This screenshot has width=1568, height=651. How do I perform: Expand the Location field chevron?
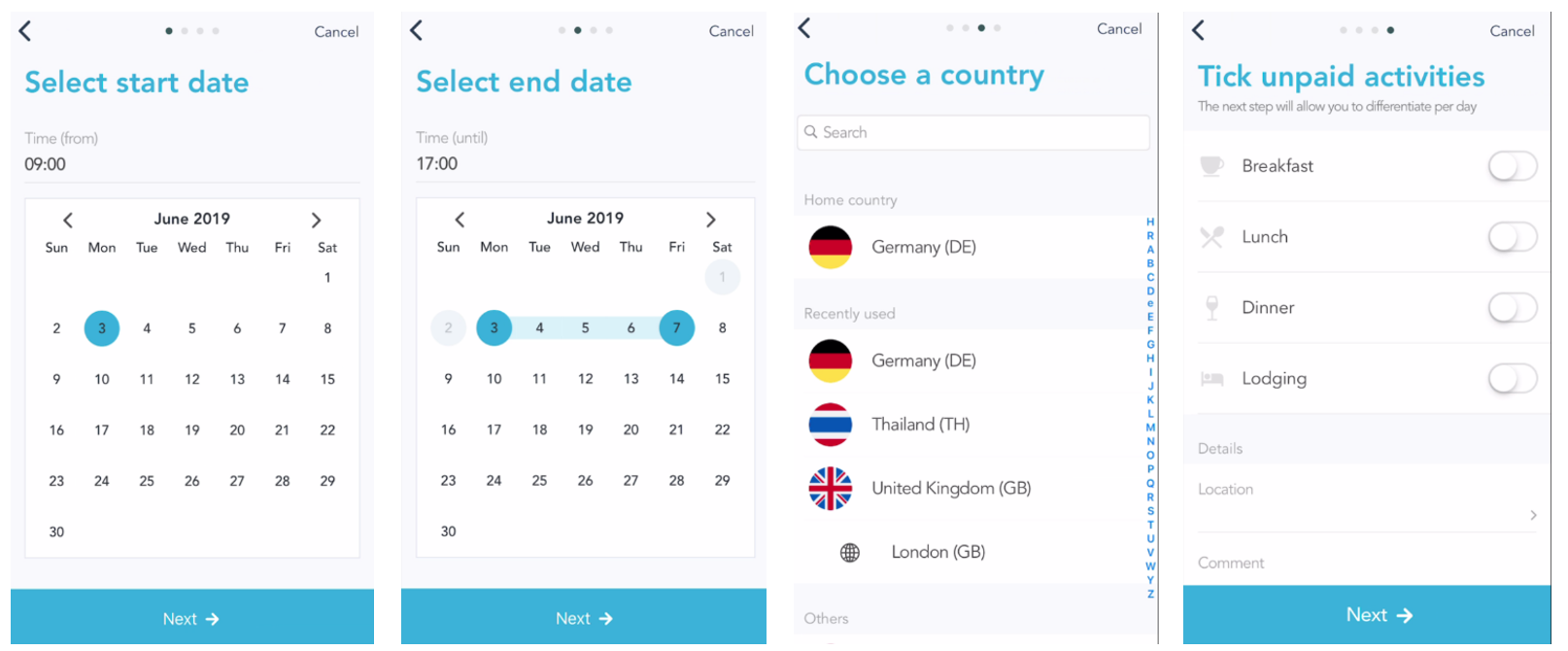pyautogui.click(x=1533, y=515)
